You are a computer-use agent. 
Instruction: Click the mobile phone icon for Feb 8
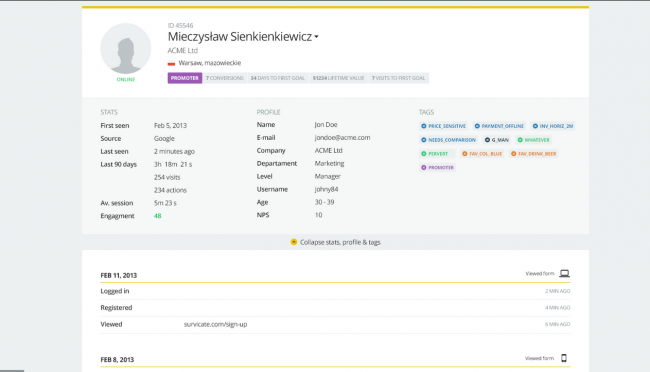564,358
